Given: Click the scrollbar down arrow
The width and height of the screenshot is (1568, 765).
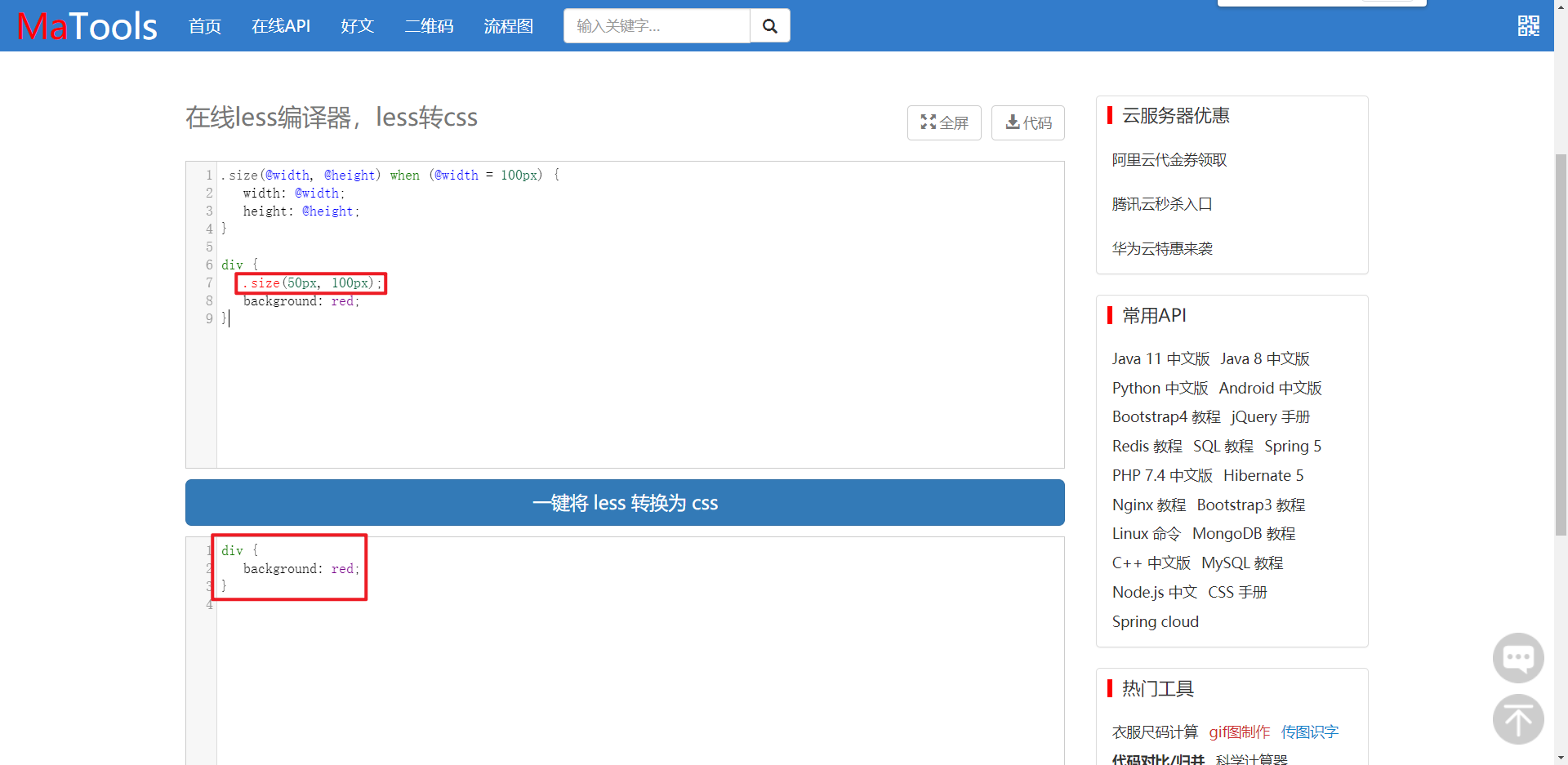Looking at the screenshot, I should (x=1561, y=758).
